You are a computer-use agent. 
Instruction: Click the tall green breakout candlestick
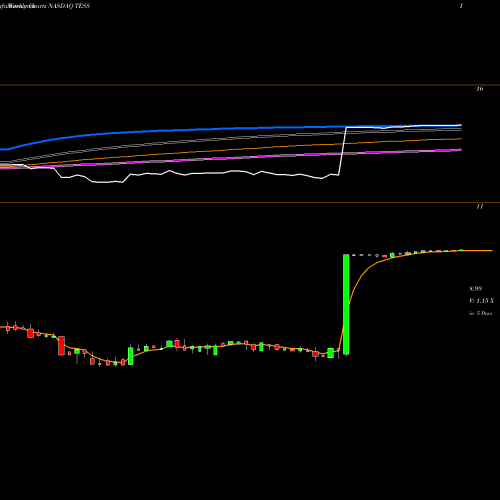346,304
